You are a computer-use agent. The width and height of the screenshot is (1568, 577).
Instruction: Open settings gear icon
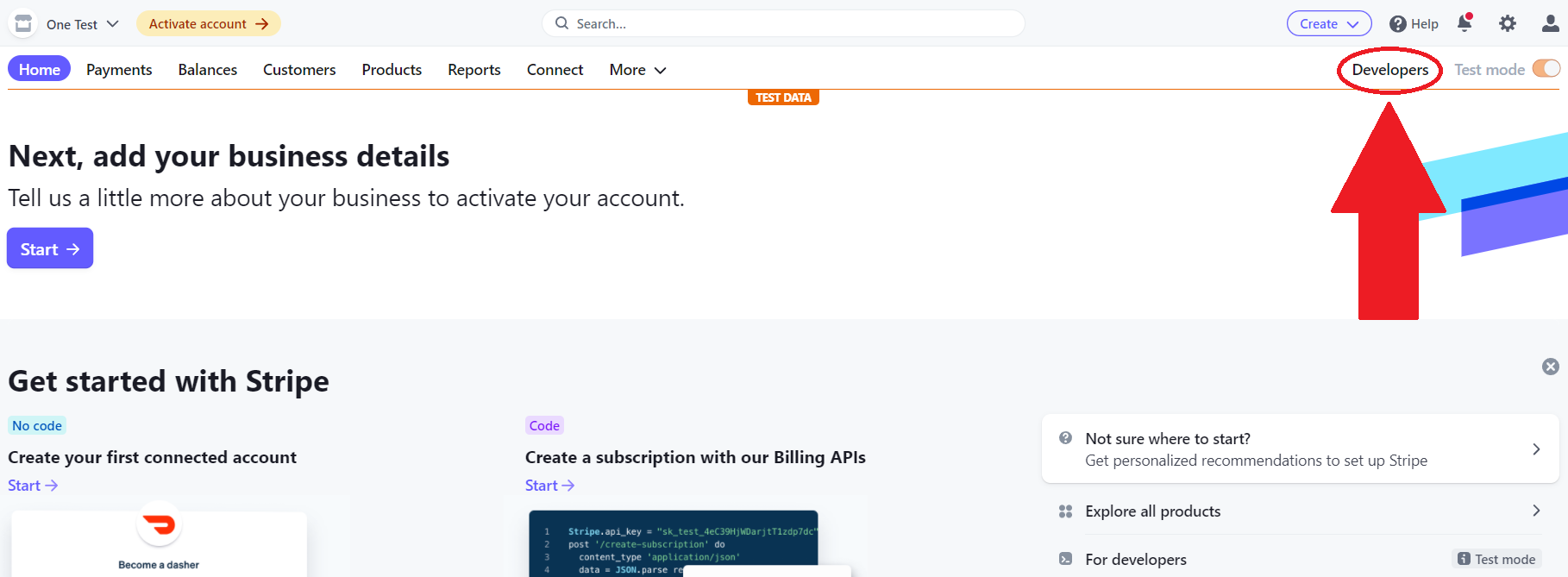[x=1508, y=23]
